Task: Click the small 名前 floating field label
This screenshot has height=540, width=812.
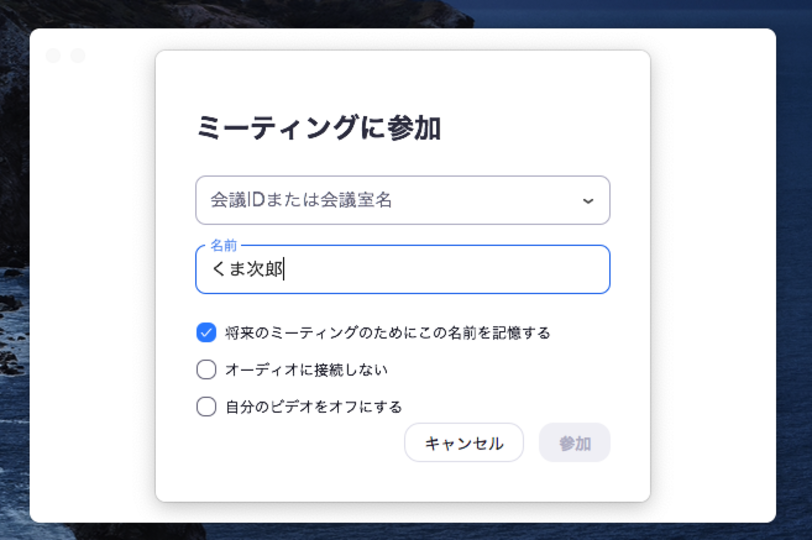Action: click(224, 245)
